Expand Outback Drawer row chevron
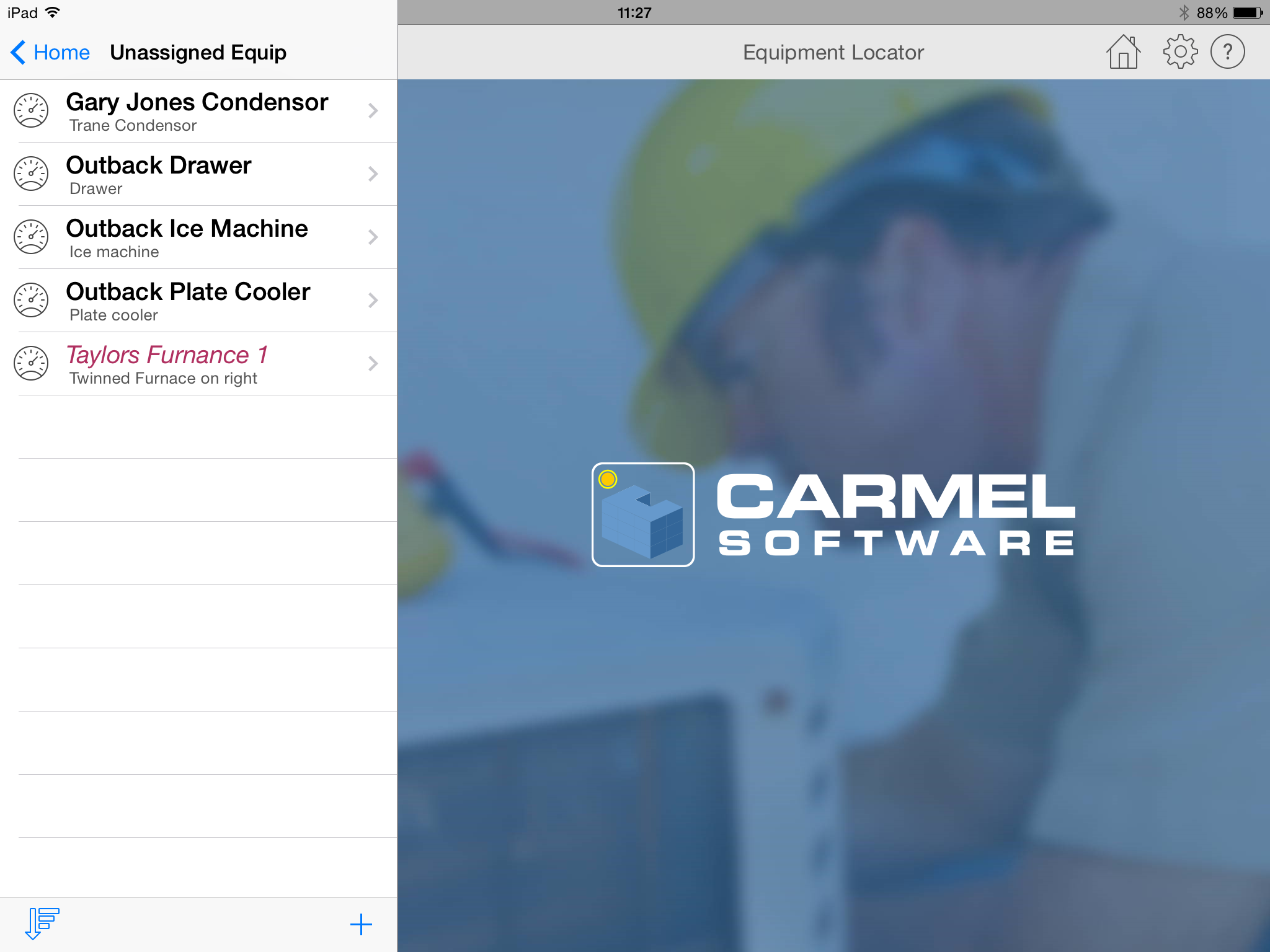Viewport: 1270px width, 952px height. point(373,174)
